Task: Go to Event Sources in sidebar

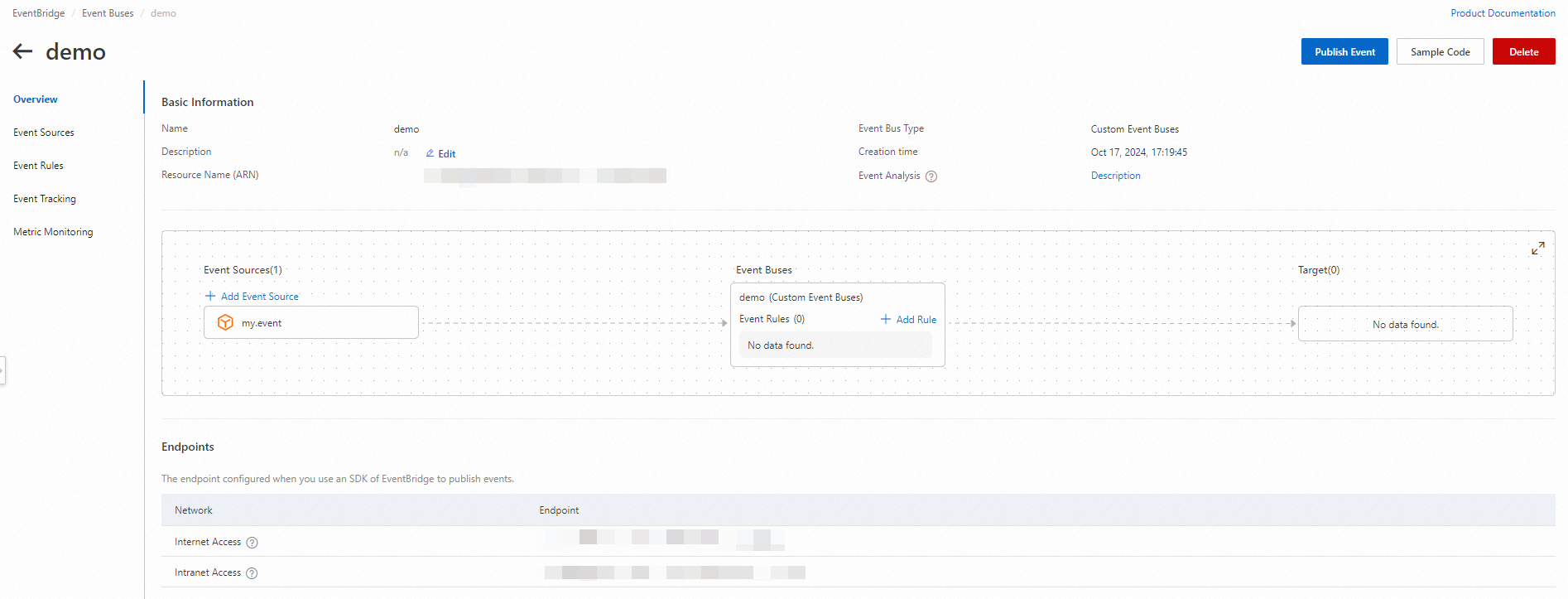Action: pyautogui.click(x=44, y=133)
